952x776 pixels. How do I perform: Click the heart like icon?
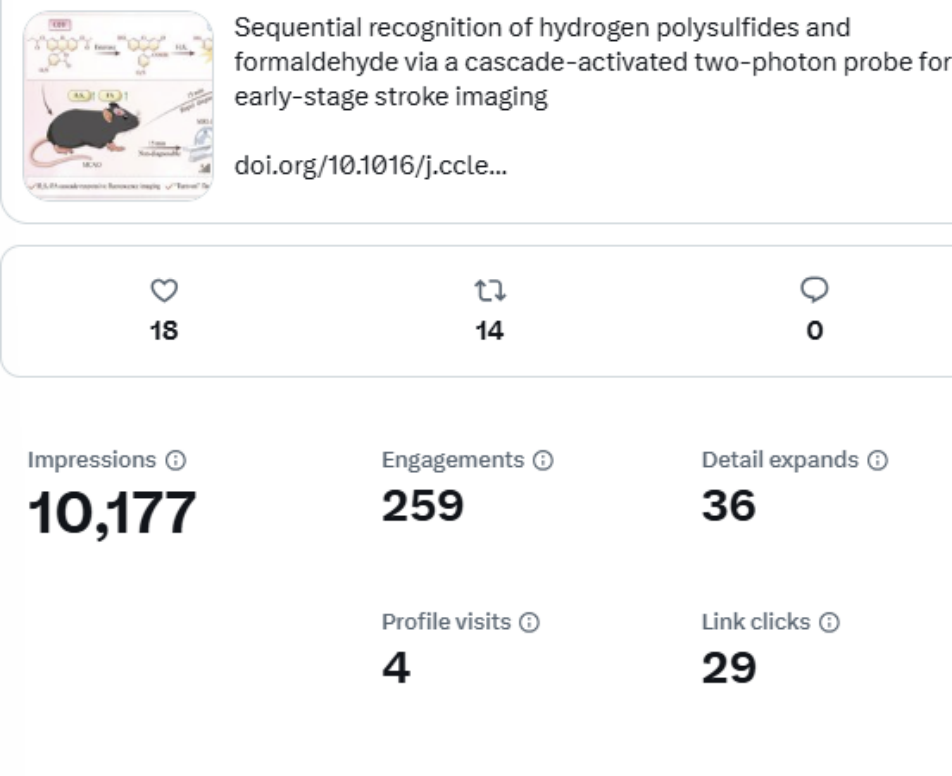pos(164,290)
